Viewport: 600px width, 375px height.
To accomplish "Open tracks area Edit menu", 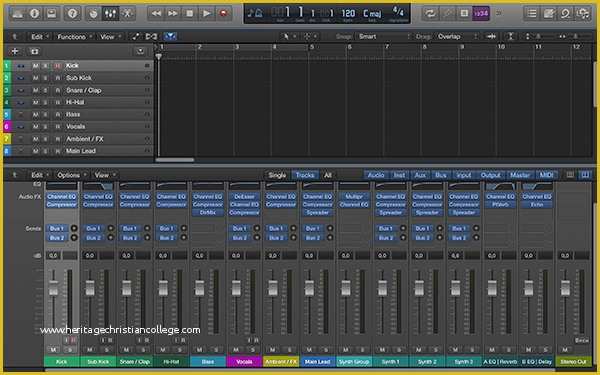I will click(x=39, y=37).
